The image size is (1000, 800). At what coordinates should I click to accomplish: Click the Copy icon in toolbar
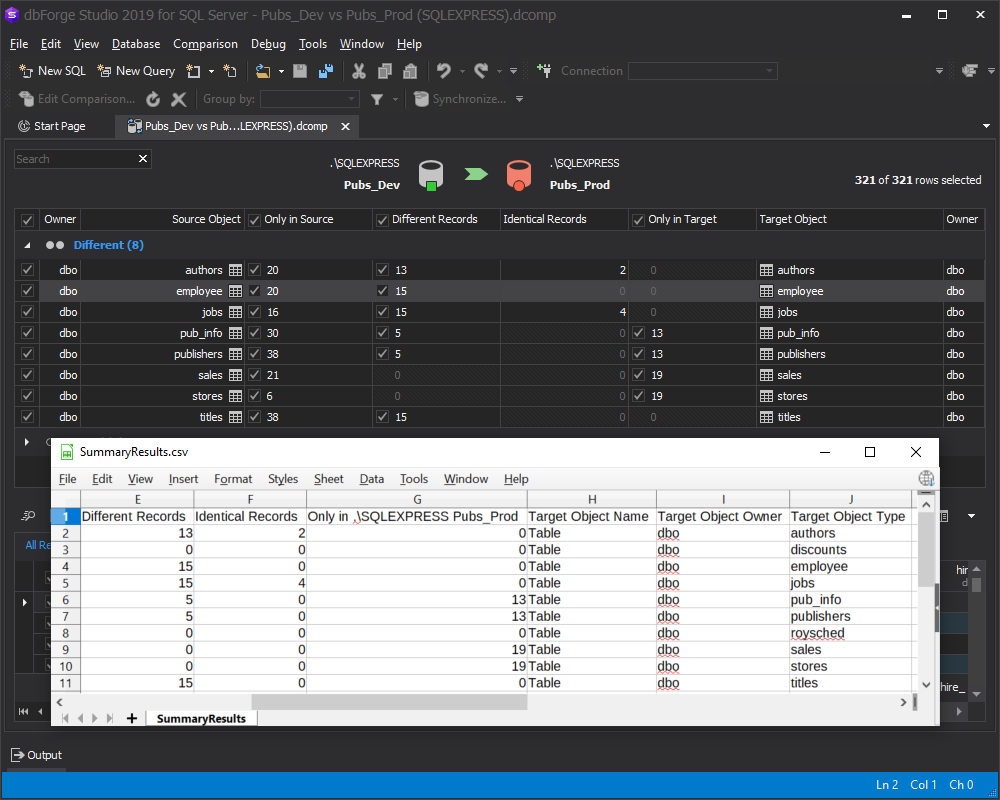(x=385, y=71)
